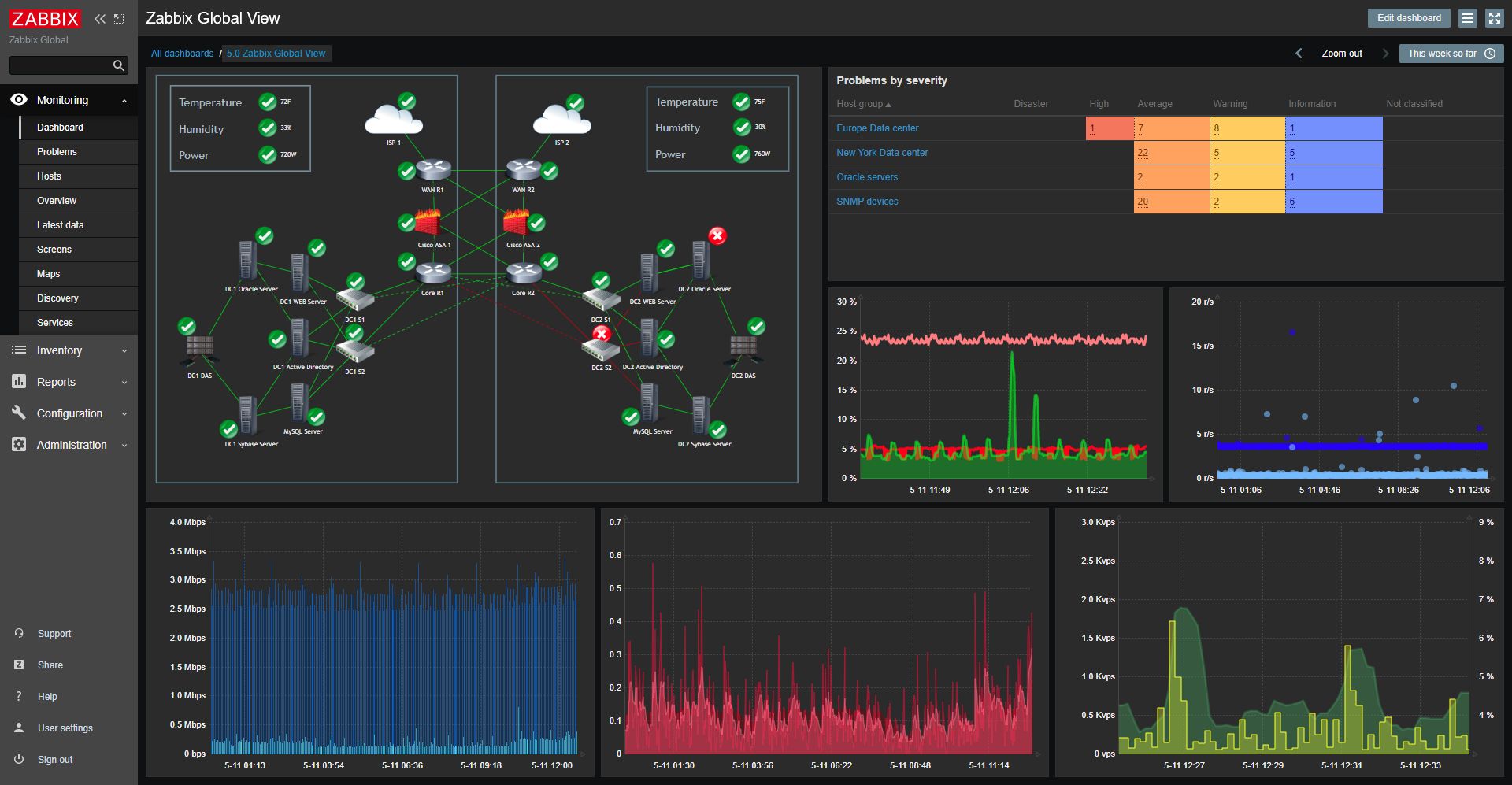Open the time selector clock icon
Screen dimensions: 1512x785
(x=1491, y=54)
